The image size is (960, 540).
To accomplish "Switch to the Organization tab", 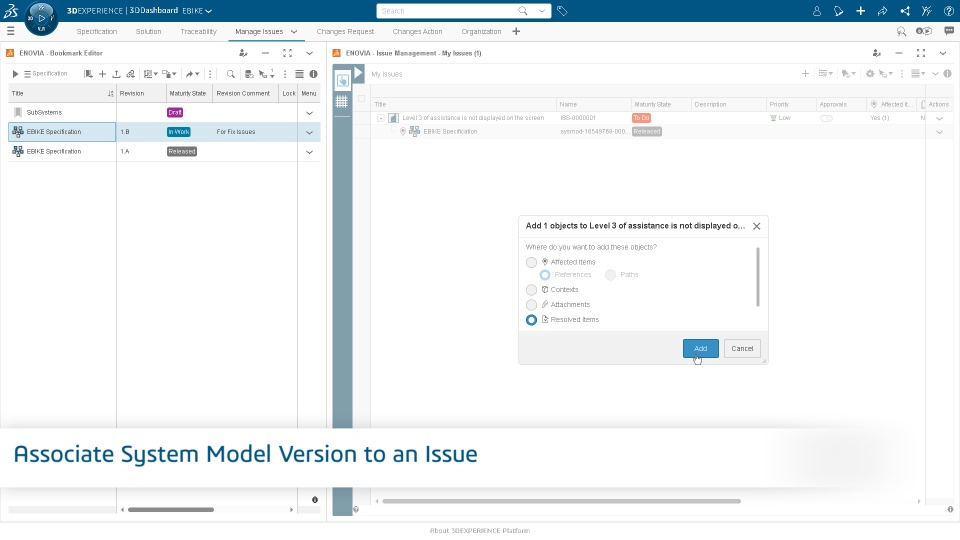I will pyautogui.click(x=481, y=31).
